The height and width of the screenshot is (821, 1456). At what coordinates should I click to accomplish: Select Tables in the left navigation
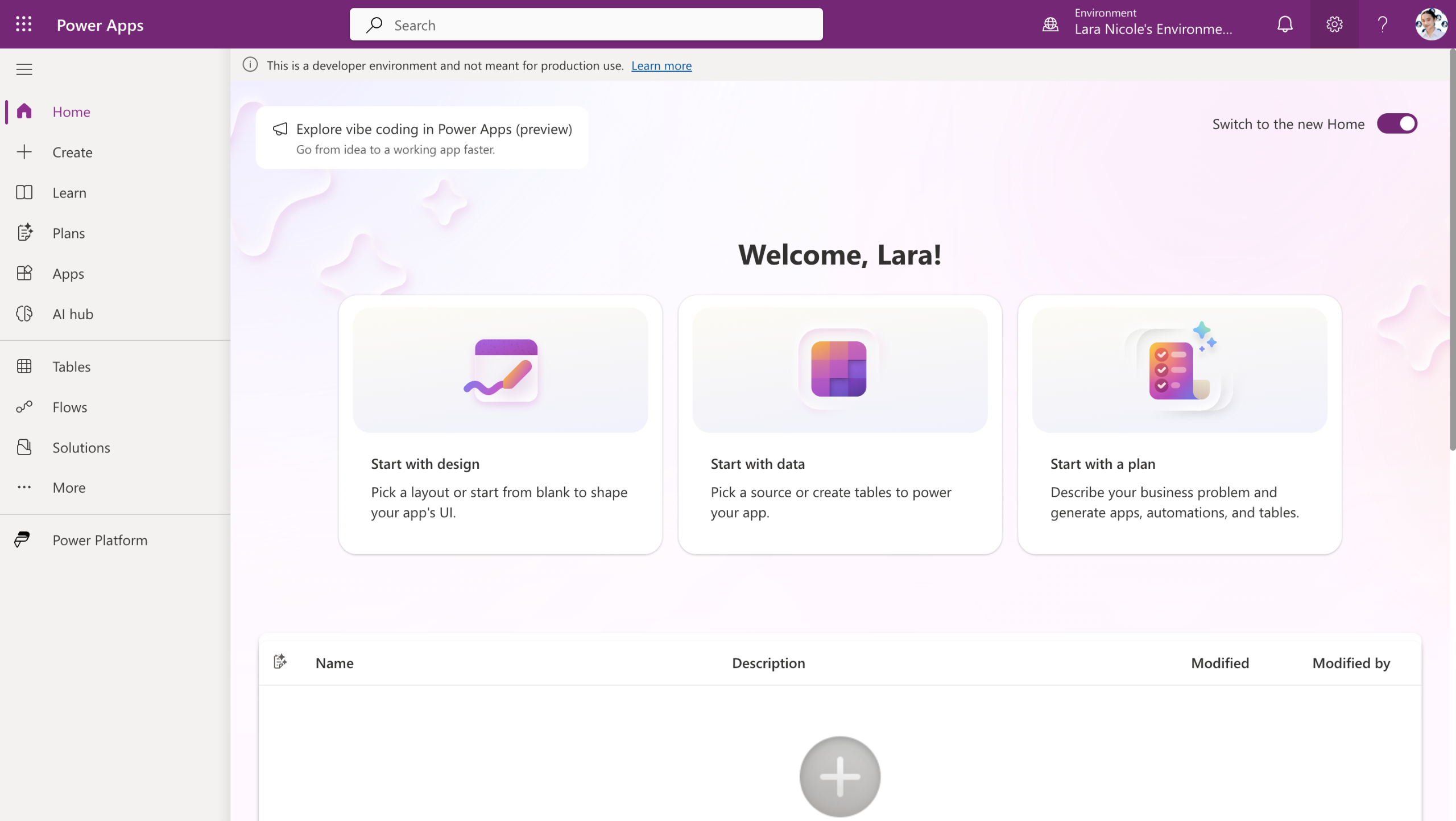click(71, 366)
